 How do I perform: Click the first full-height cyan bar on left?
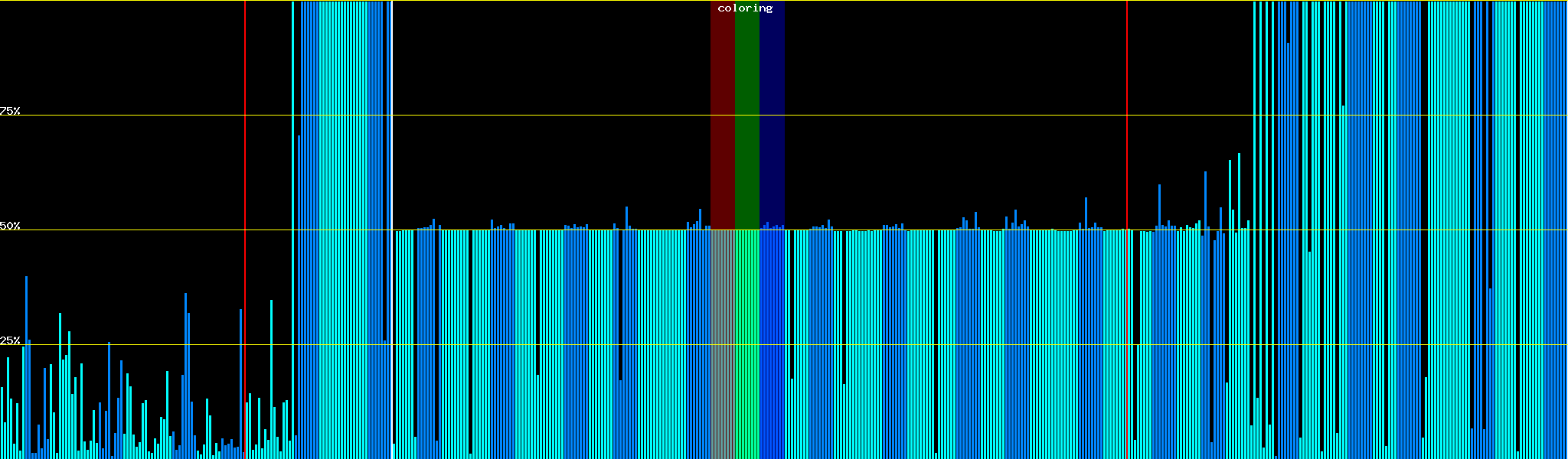point(292,229)
